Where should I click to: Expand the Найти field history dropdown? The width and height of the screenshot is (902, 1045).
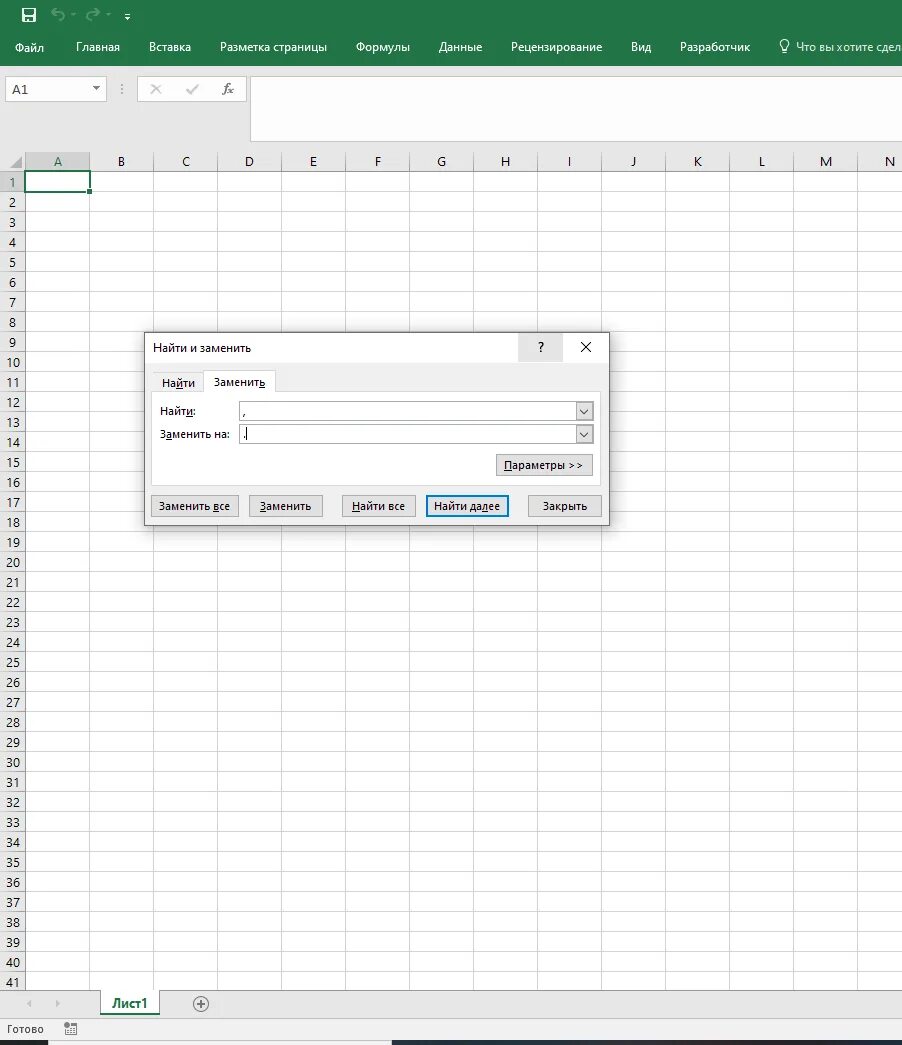[584, 411]
